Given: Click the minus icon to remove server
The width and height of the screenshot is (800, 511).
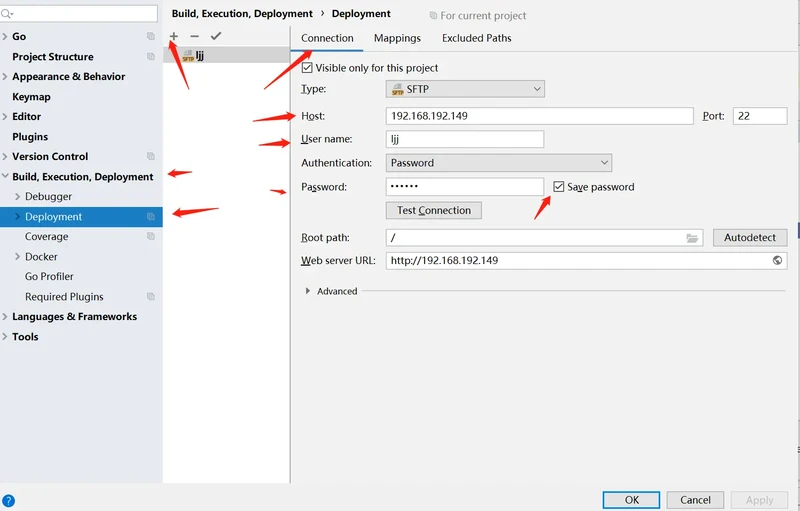Looking at the screenshot, I should [195, 36].
